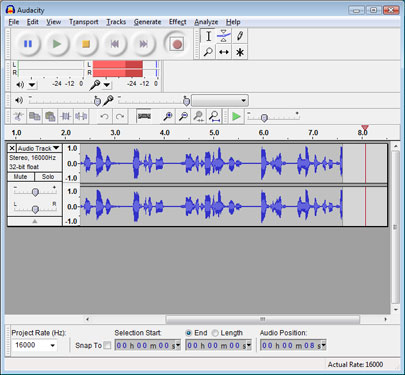Click the Paste icon in edit toolbar
The height and width of the screenshot is (375, 405).
50,116
